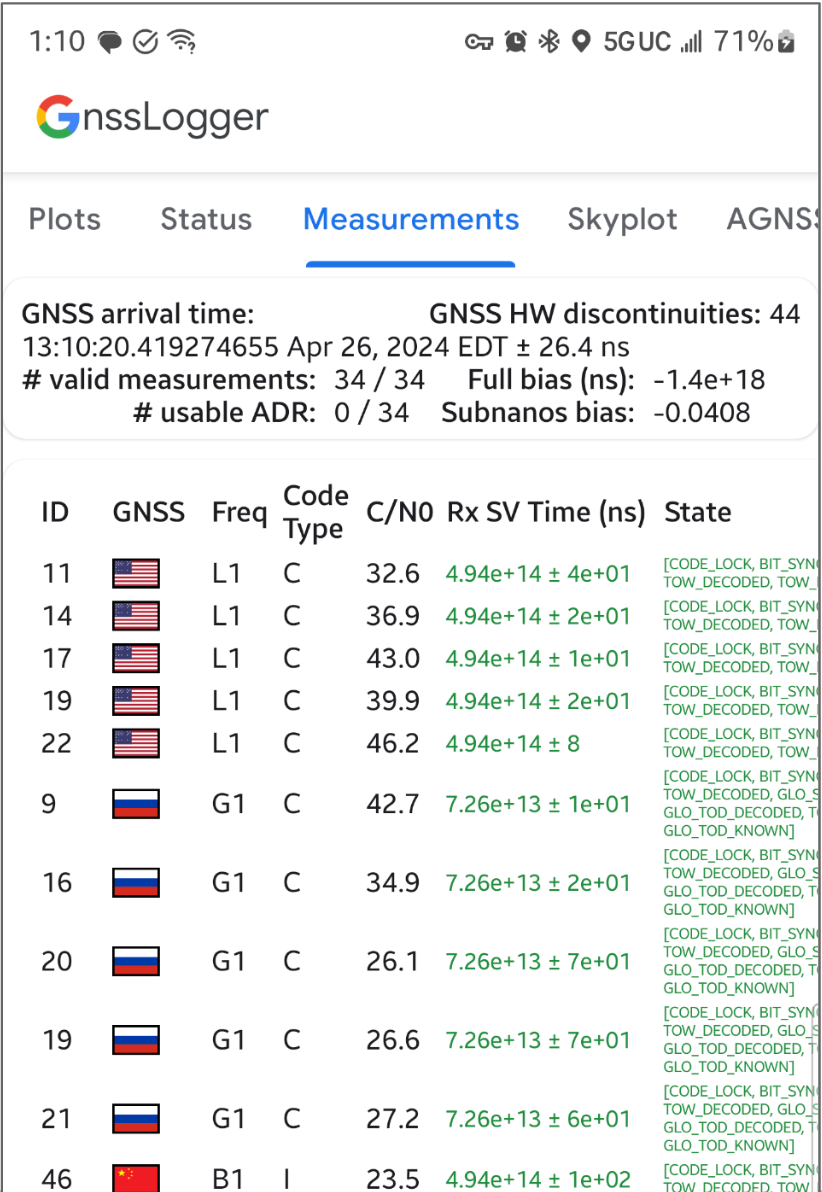Open the Status tab

click(x=206, y=219)
